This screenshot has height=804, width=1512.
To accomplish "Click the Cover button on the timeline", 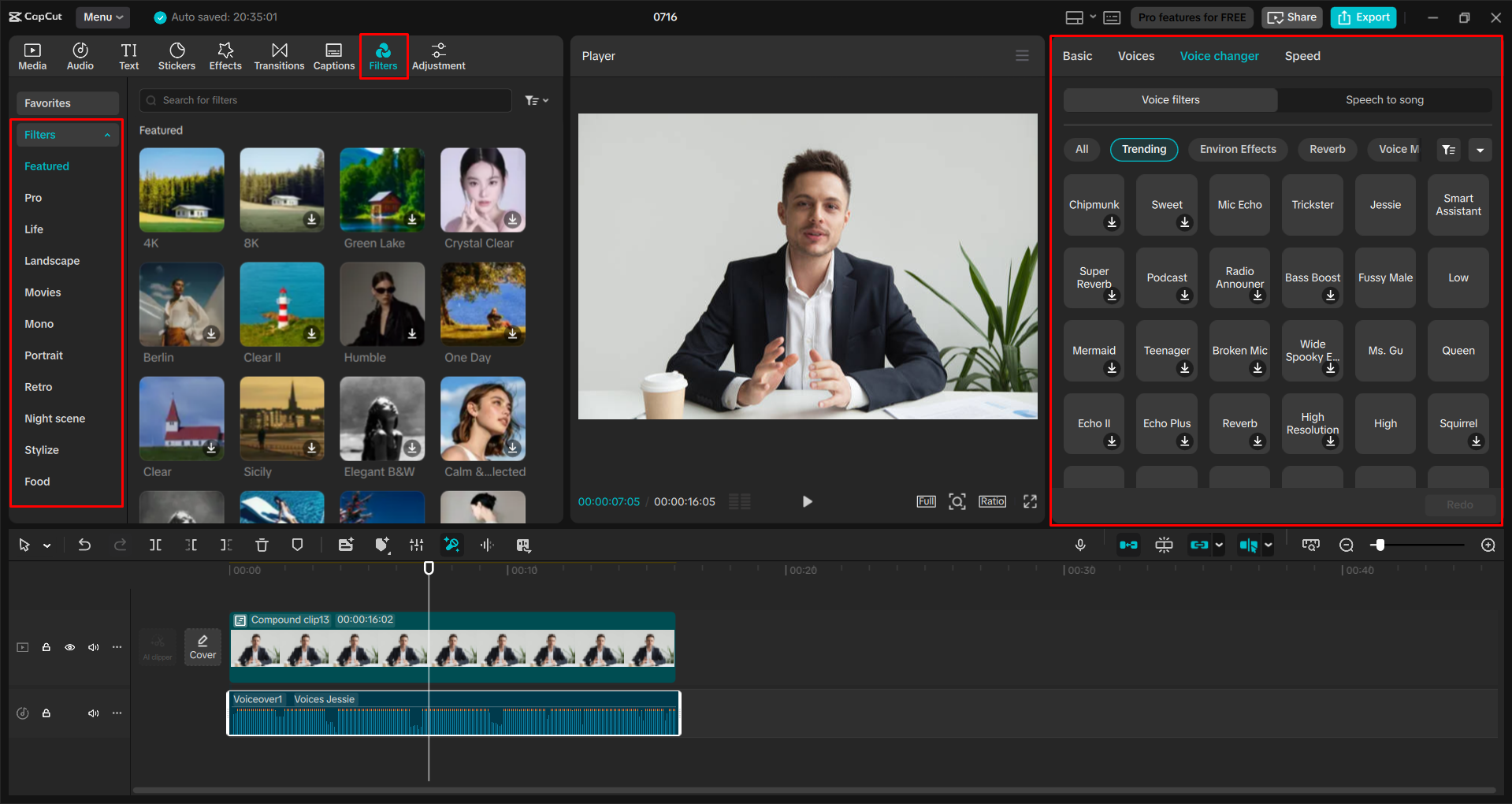I will [x=202, y=647].
